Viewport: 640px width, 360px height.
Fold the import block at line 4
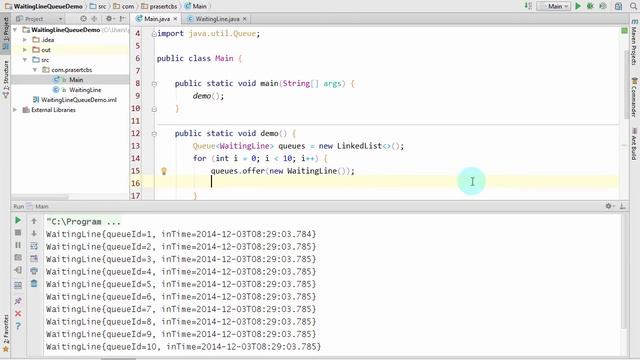(x=154, y=34)
